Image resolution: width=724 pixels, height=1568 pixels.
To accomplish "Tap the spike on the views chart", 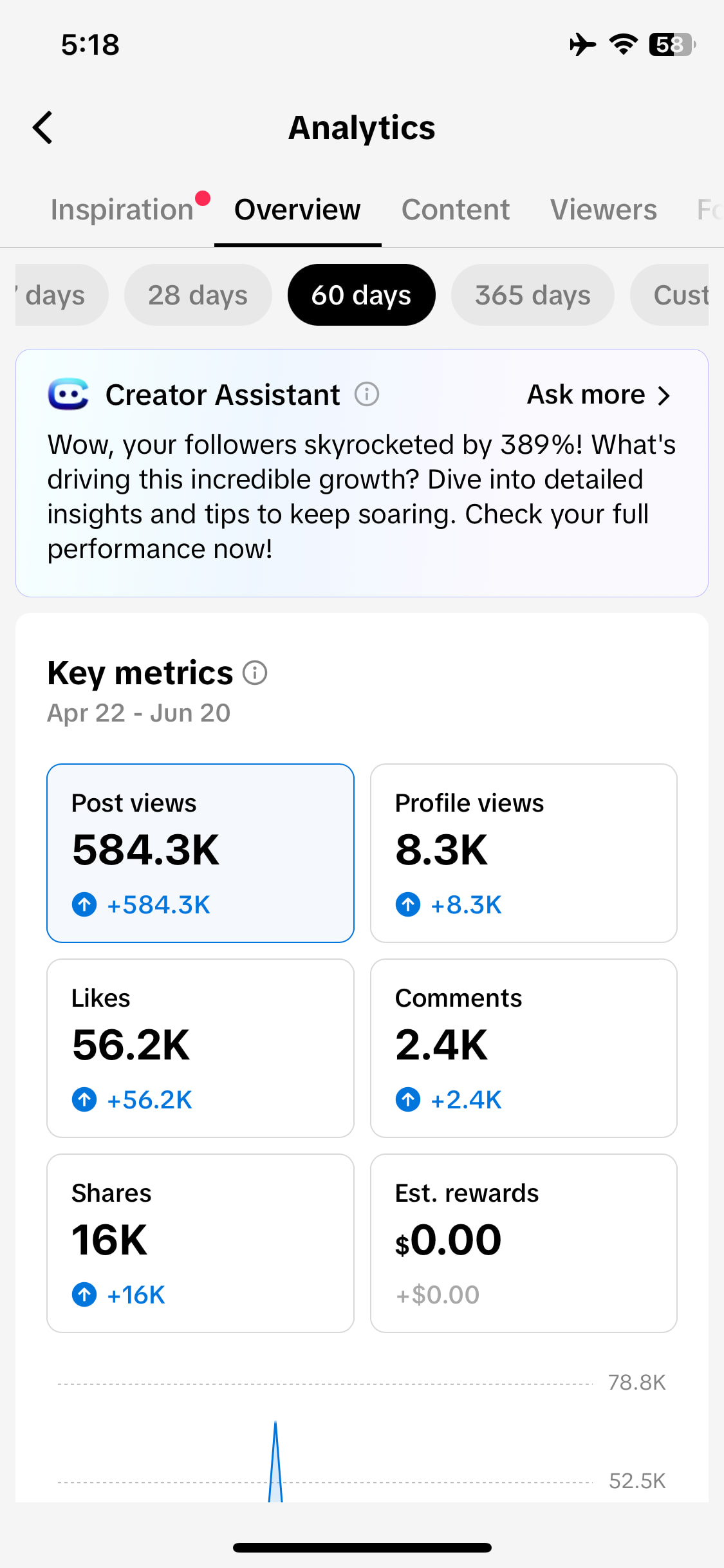I will [275, 1461].
